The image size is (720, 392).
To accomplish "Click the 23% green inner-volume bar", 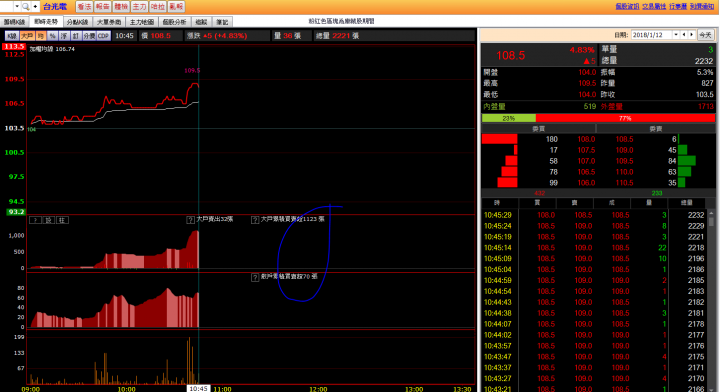I will pyautogui.click(x=509, y=118).
